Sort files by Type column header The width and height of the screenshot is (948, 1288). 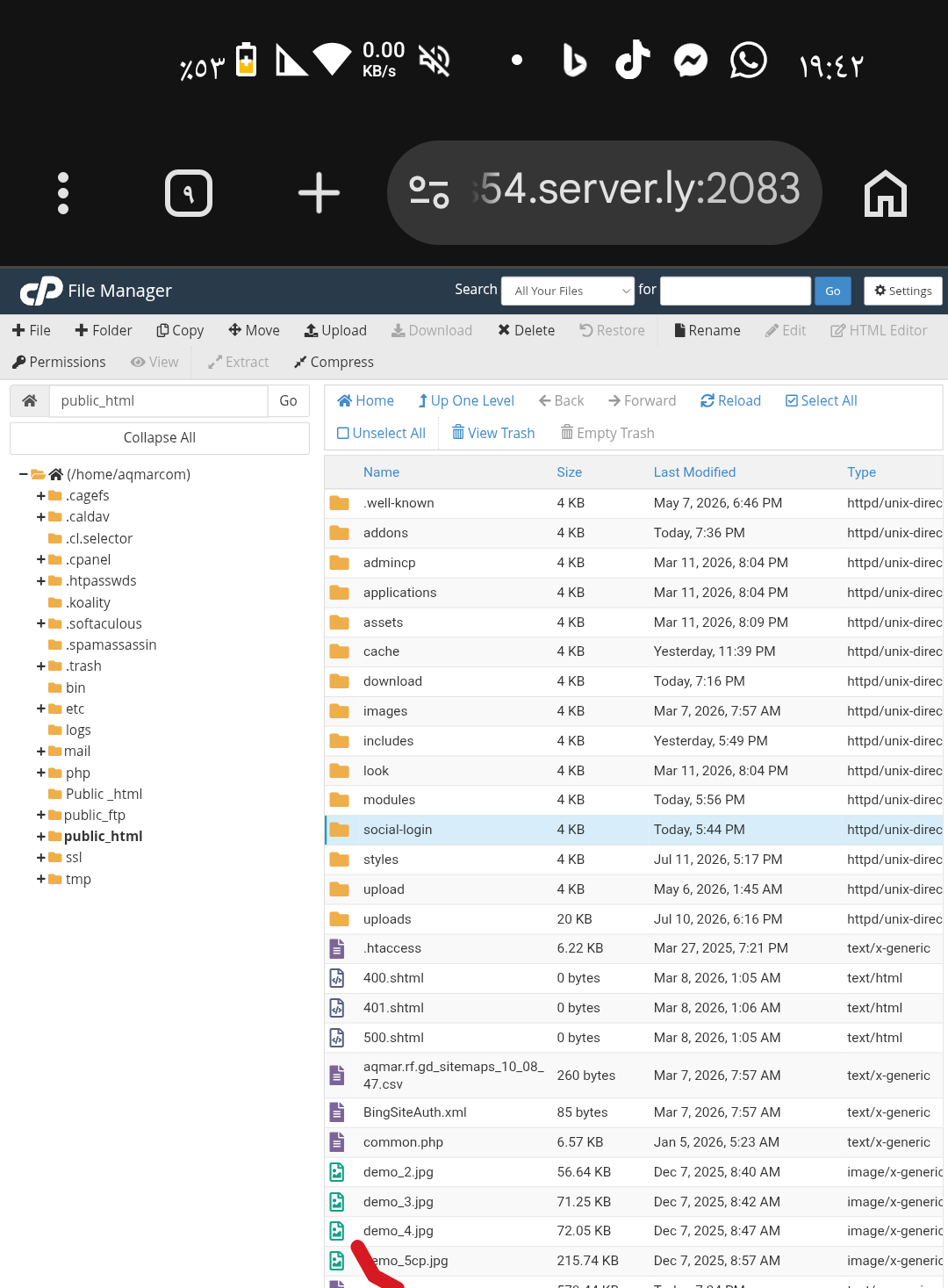pyautogui.click(x=861, y=472)
